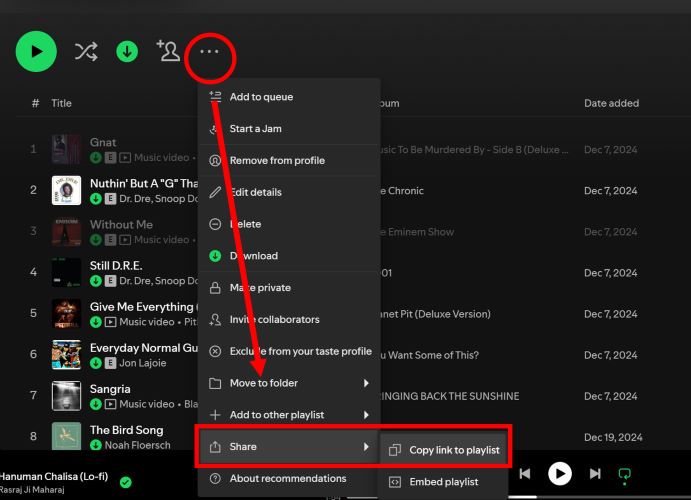Click the copy icon beside Copy link
Viewport: 691px width, 500px height.
coord(395,450)
